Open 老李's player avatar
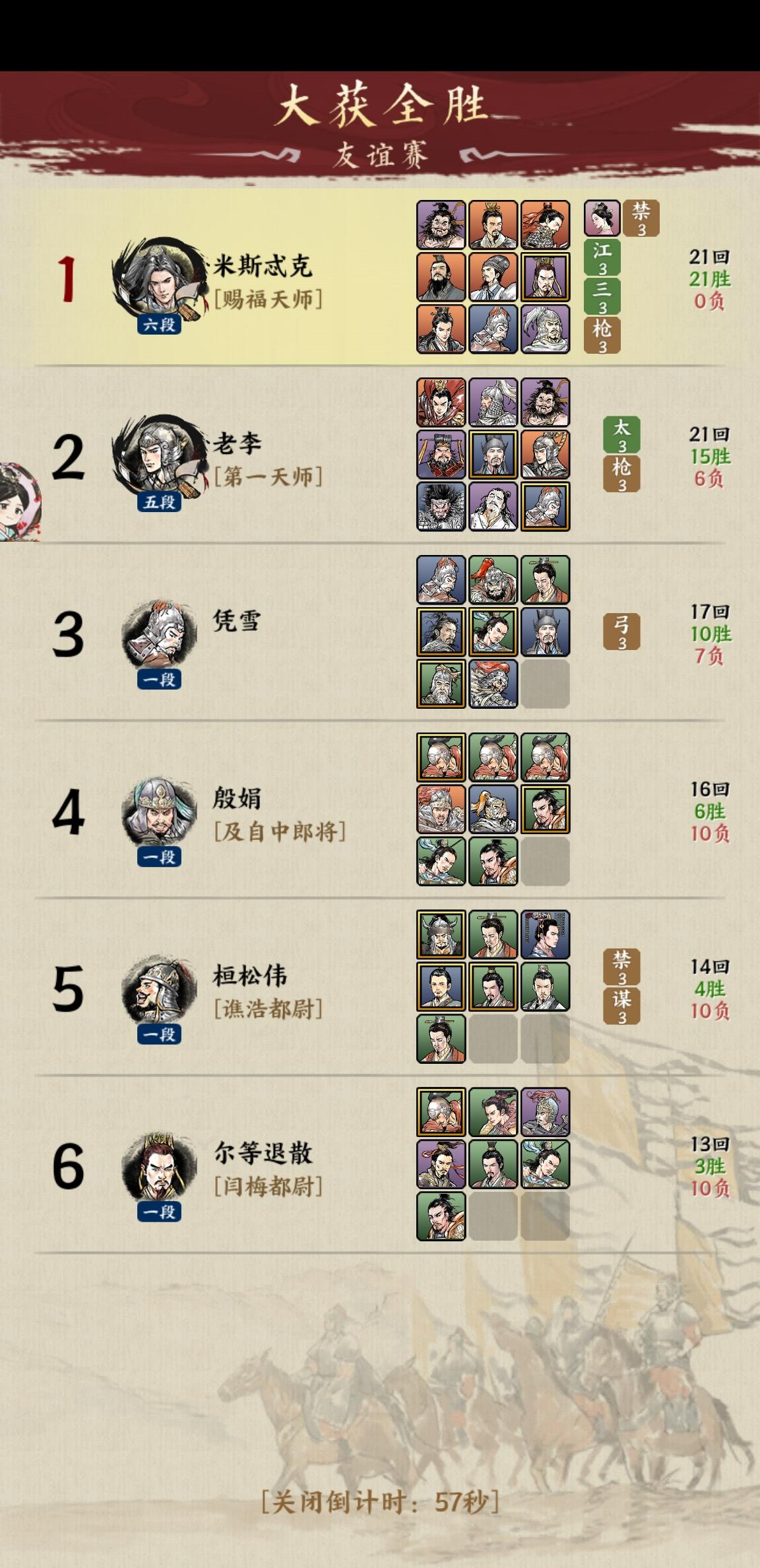The image size is (760, 1568). pyautogui.click(x=159, y=455)
